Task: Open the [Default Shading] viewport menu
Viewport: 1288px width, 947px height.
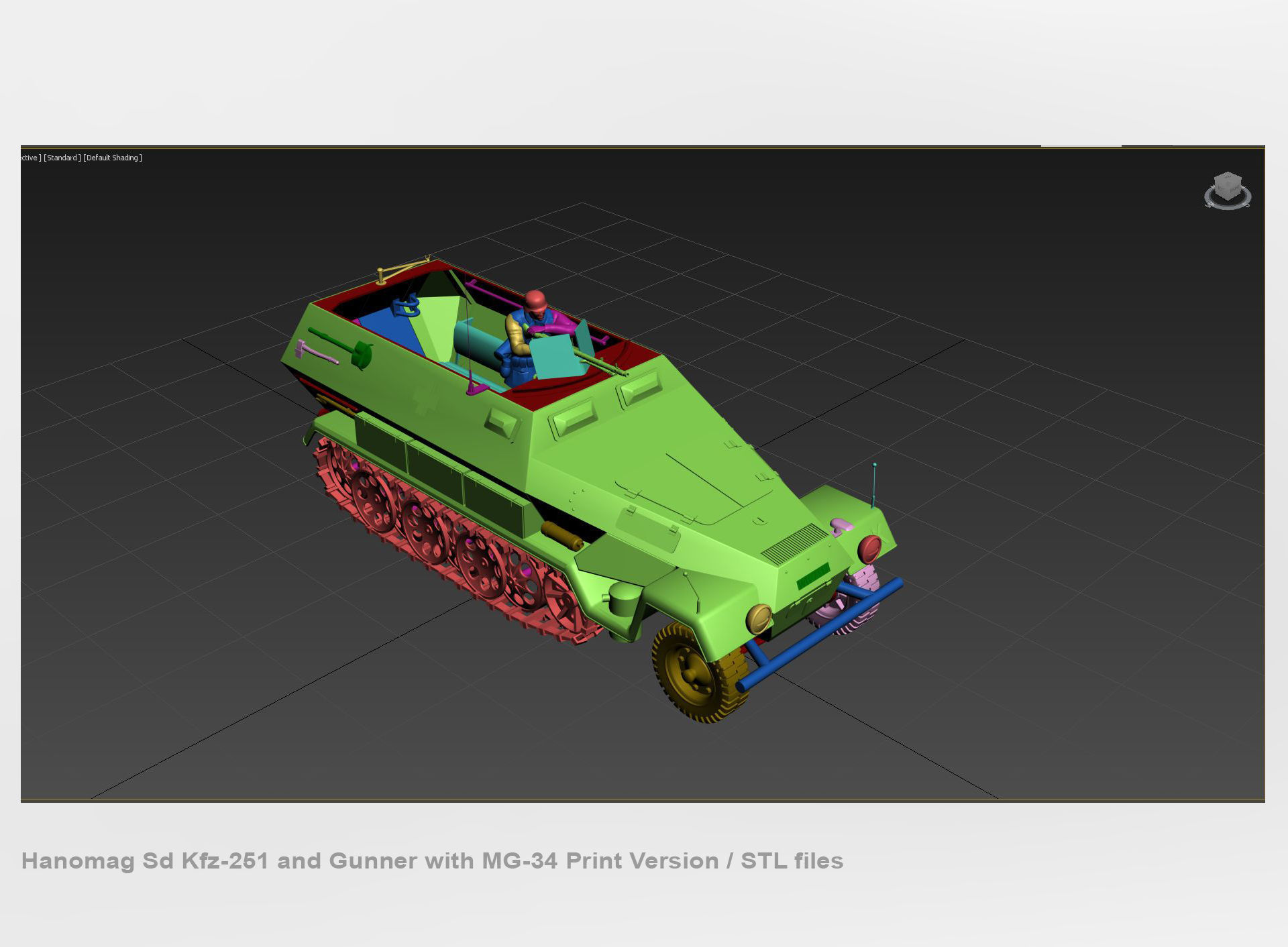Action: (113, 158)
